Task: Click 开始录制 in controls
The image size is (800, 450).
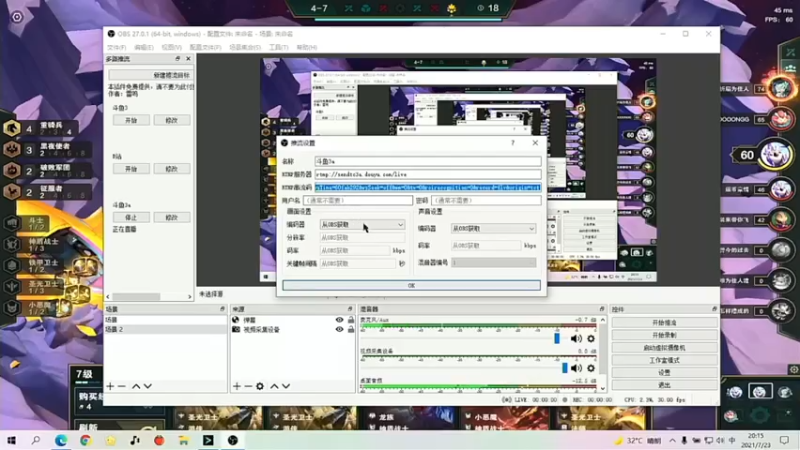Action: 664,335
